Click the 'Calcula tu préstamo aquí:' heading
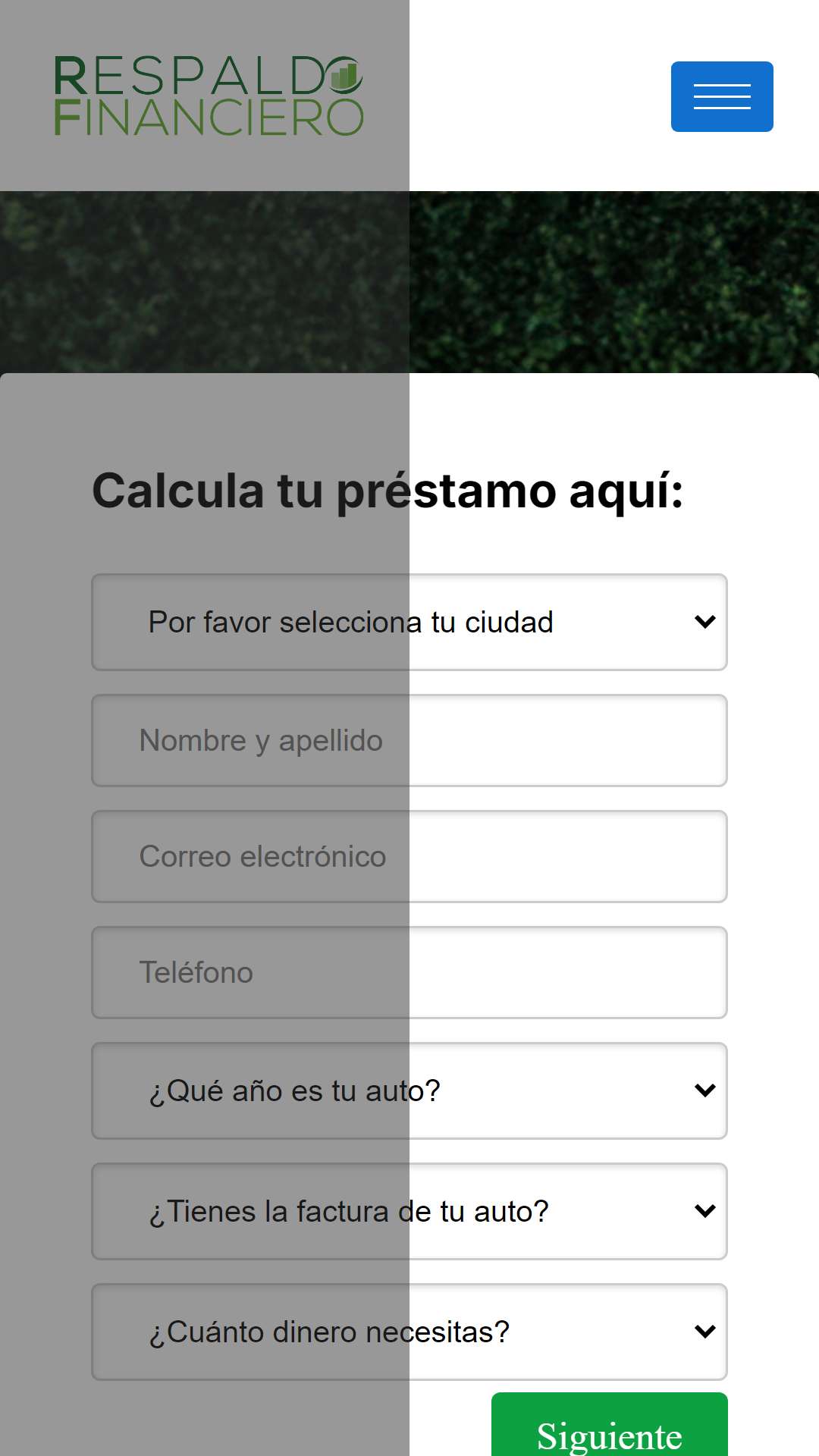 [x=388, y=491]
